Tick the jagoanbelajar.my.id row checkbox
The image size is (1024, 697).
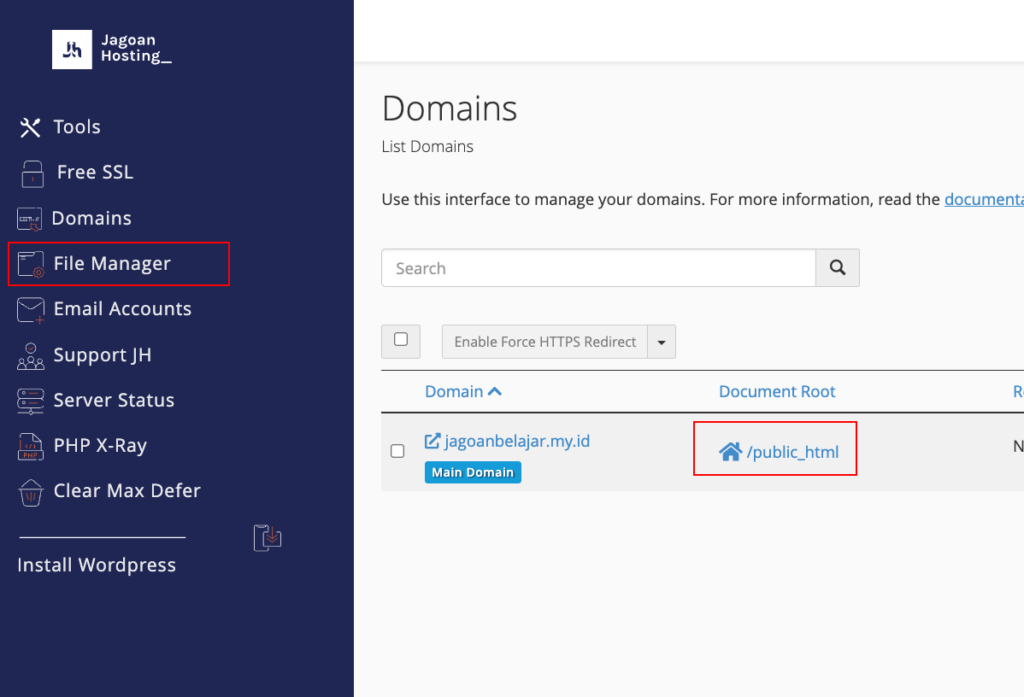[x=397, y=451]
